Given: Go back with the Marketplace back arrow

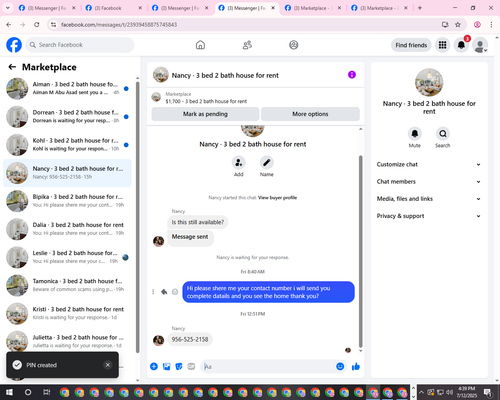Looking at the screenshot, I should 12,67.
